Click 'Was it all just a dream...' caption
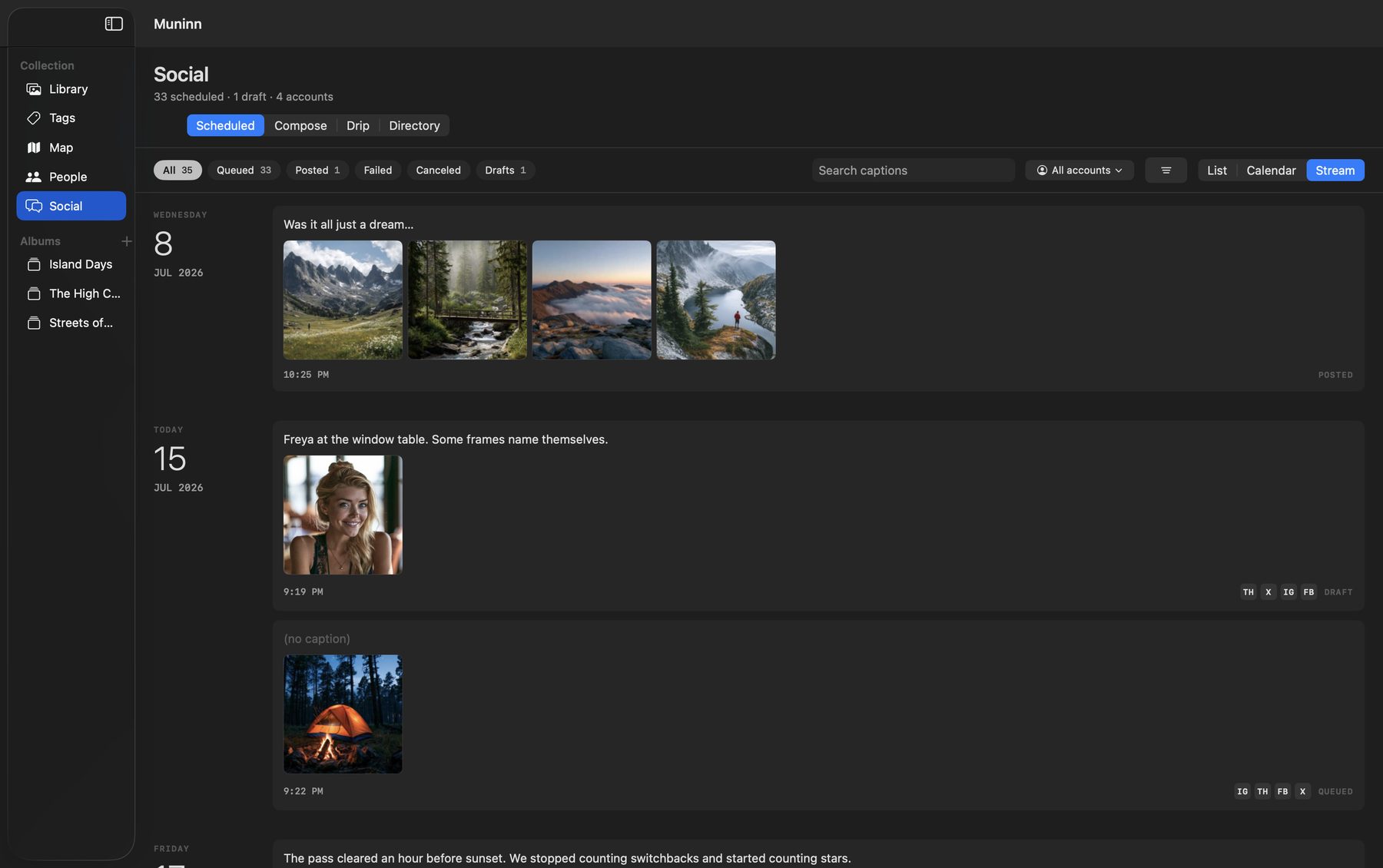This screenshot has height=868, width=1383. (348, 224)
